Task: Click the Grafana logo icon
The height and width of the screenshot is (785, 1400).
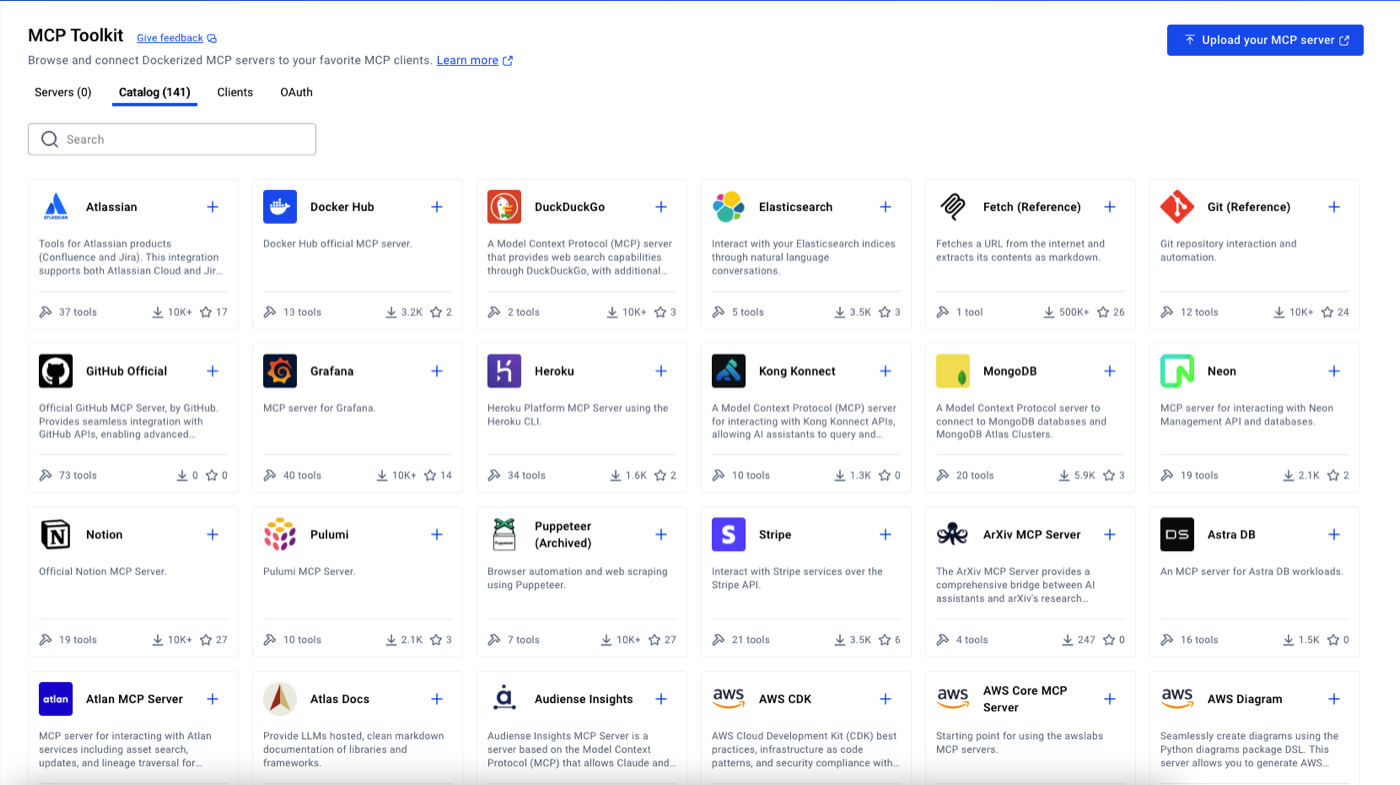Action: (280, 371)
